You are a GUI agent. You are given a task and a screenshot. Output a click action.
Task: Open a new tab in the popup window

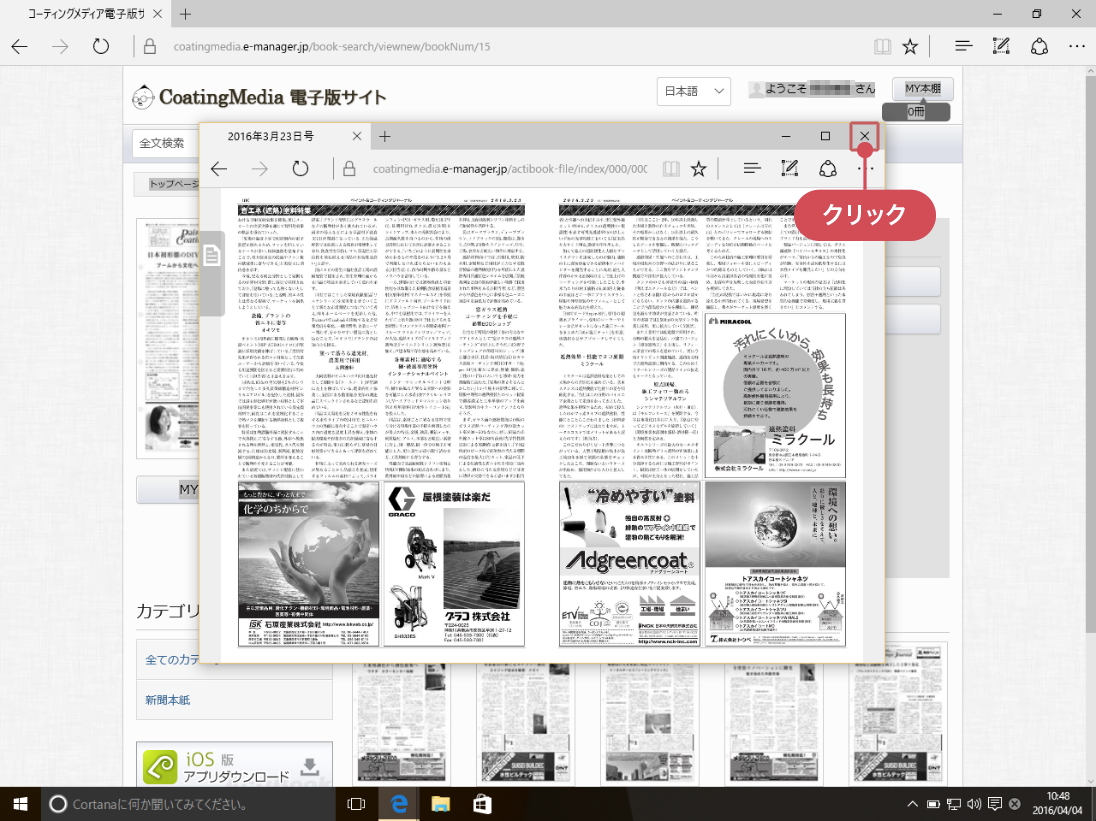(x=385, y=136)
